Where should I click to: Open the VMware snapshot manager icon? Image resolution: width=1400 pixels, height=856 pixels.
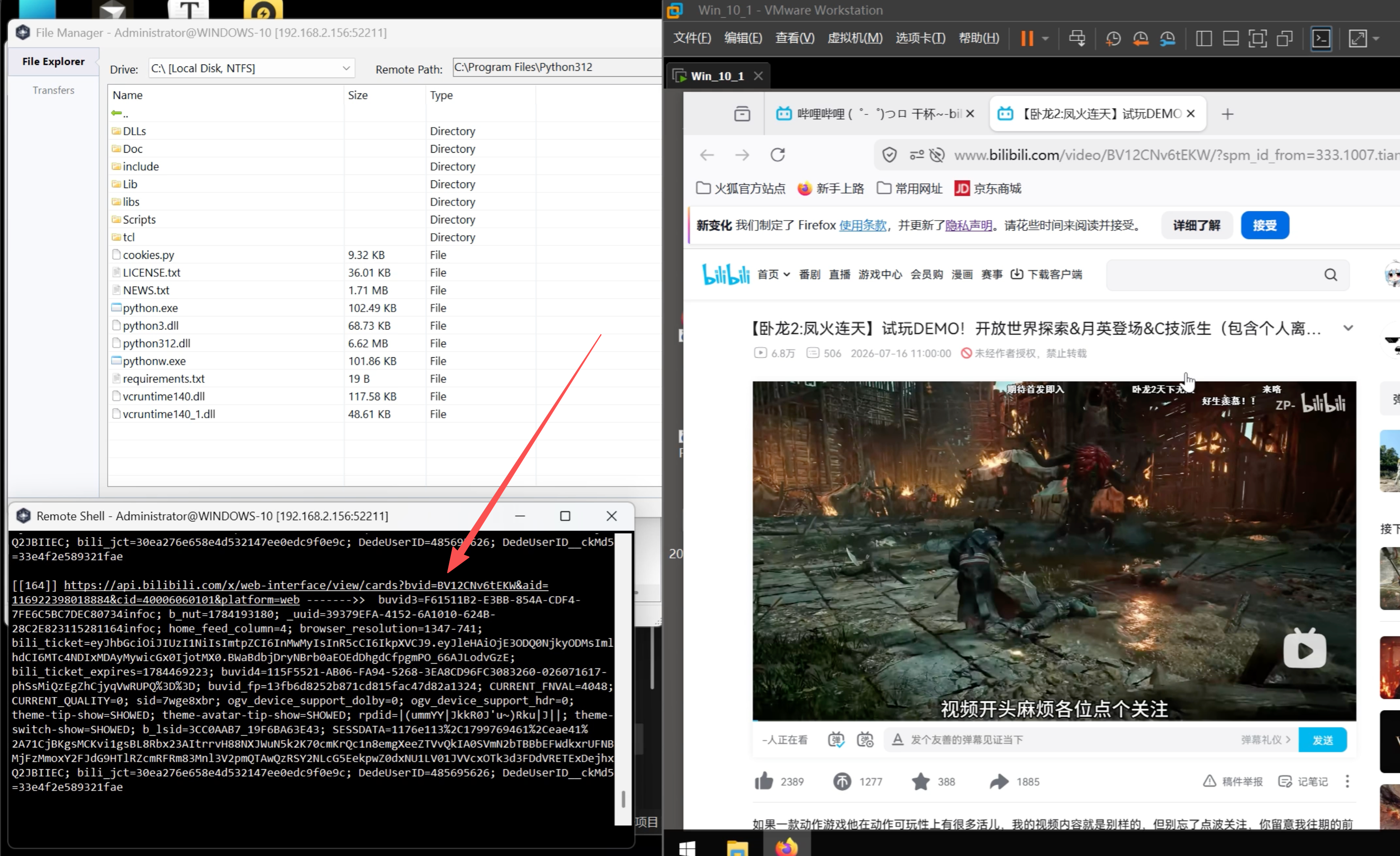[1168, 39]
